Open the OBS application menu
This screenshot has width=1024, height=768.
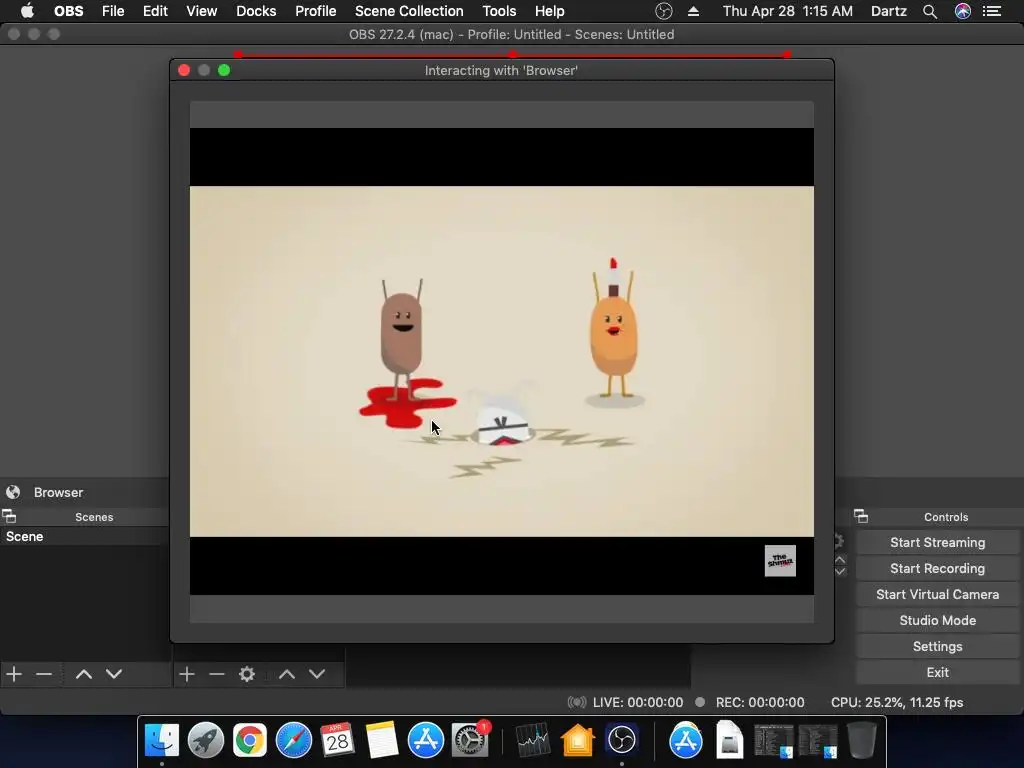[69, 11]
